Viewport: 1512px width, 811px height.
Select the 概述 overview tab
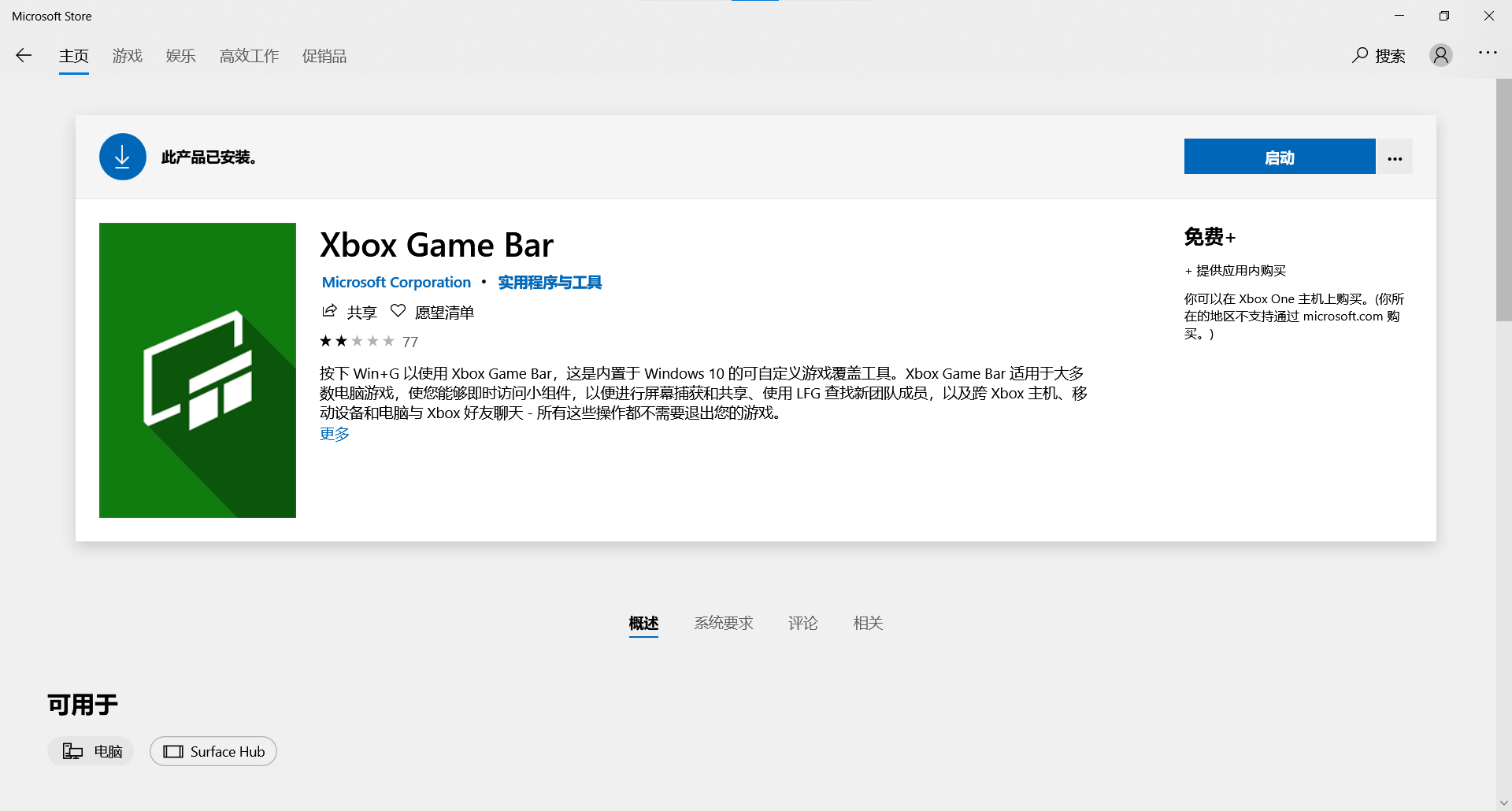pyautogui.click(x=643, y=623)
